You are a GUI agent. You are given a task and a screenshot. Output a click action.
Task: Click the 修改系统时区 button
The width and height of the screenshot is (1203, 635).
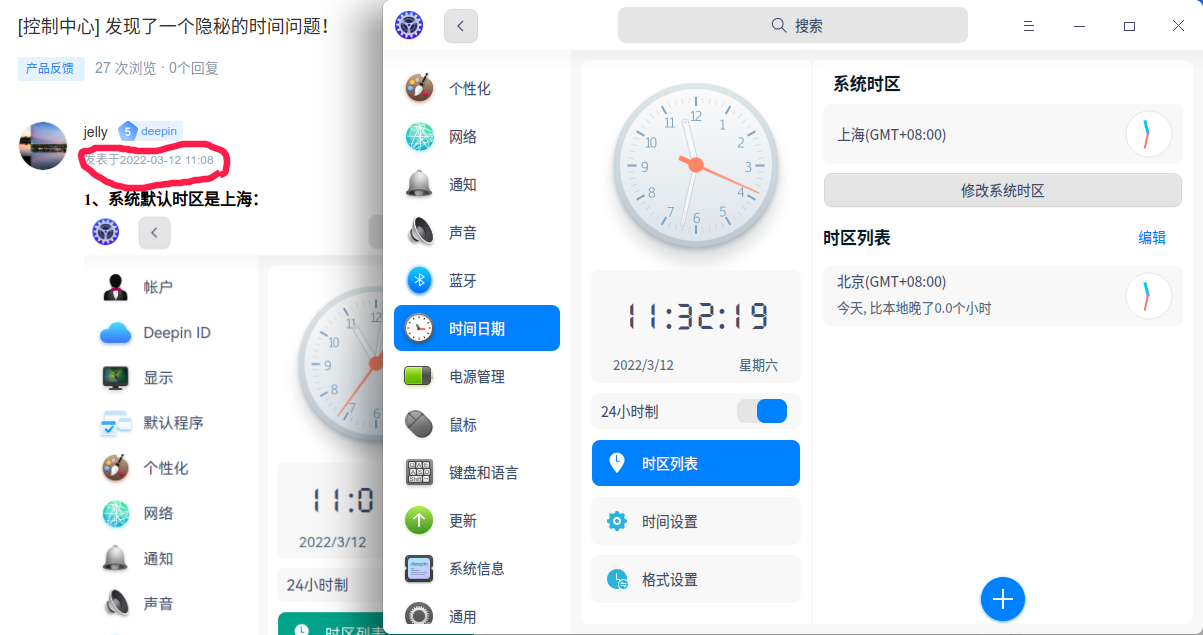1002,190
